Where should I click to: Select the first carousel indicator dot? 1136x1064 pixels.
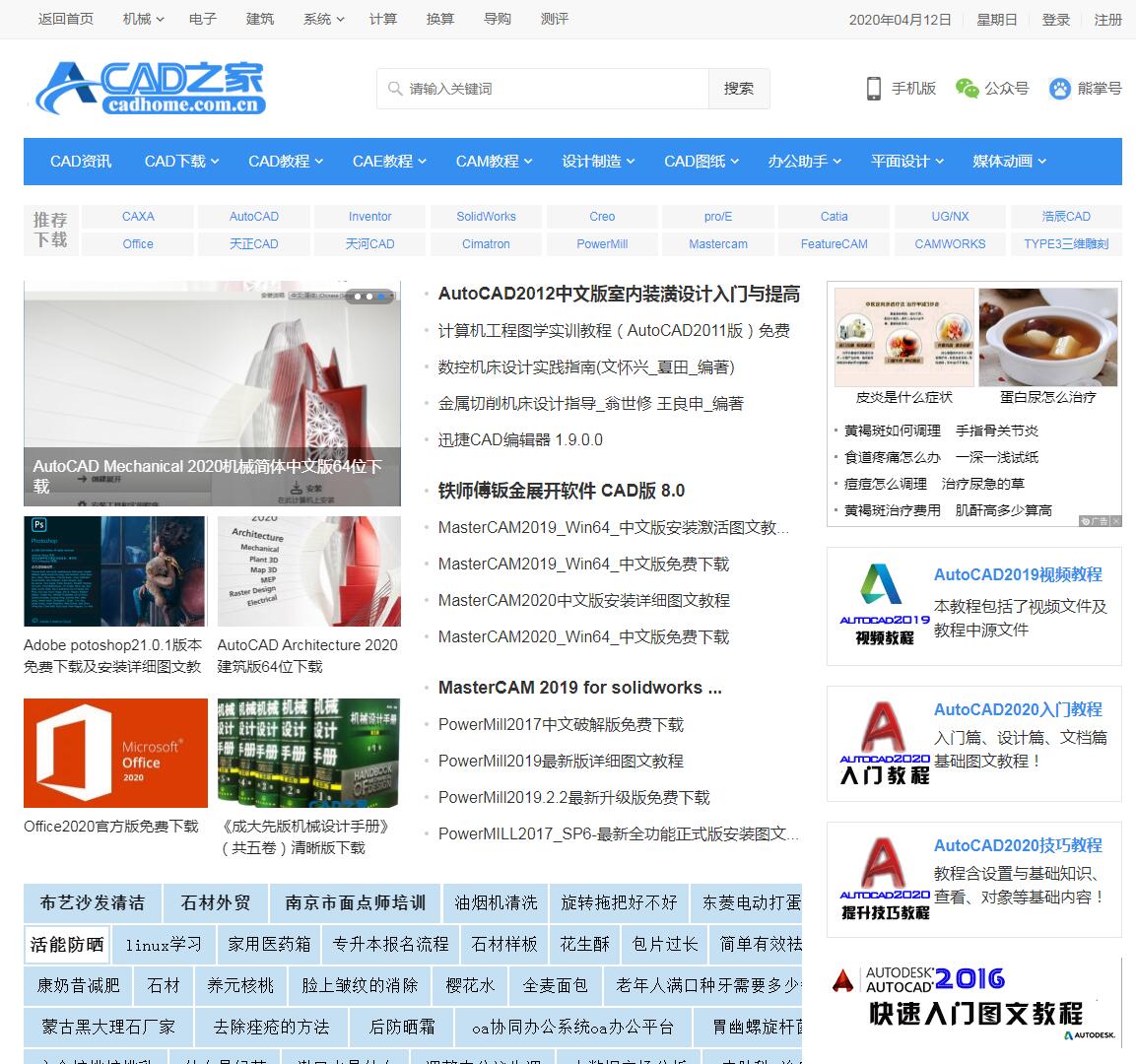pos(358,297)
